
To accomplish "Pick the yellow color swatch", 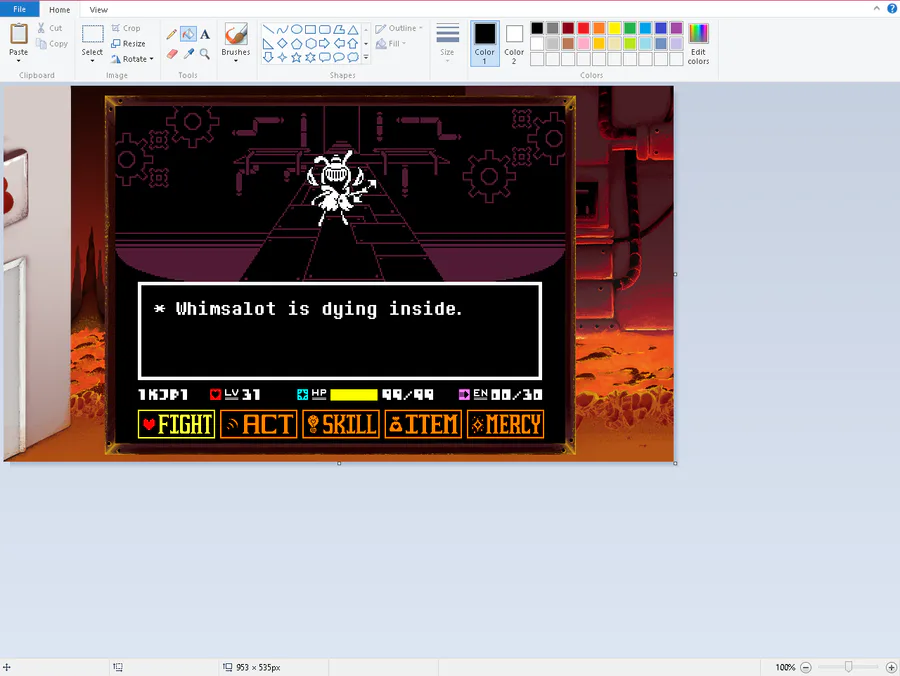I will [614, 28].
